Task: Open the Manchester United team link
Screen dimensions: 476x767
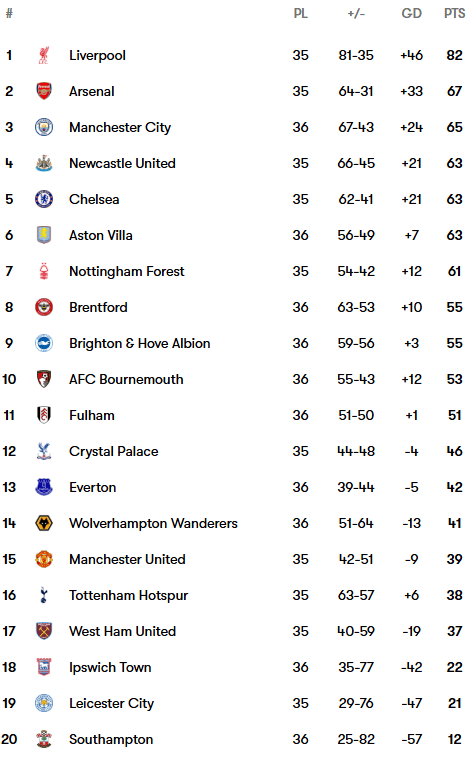Action: coord(127,559)
